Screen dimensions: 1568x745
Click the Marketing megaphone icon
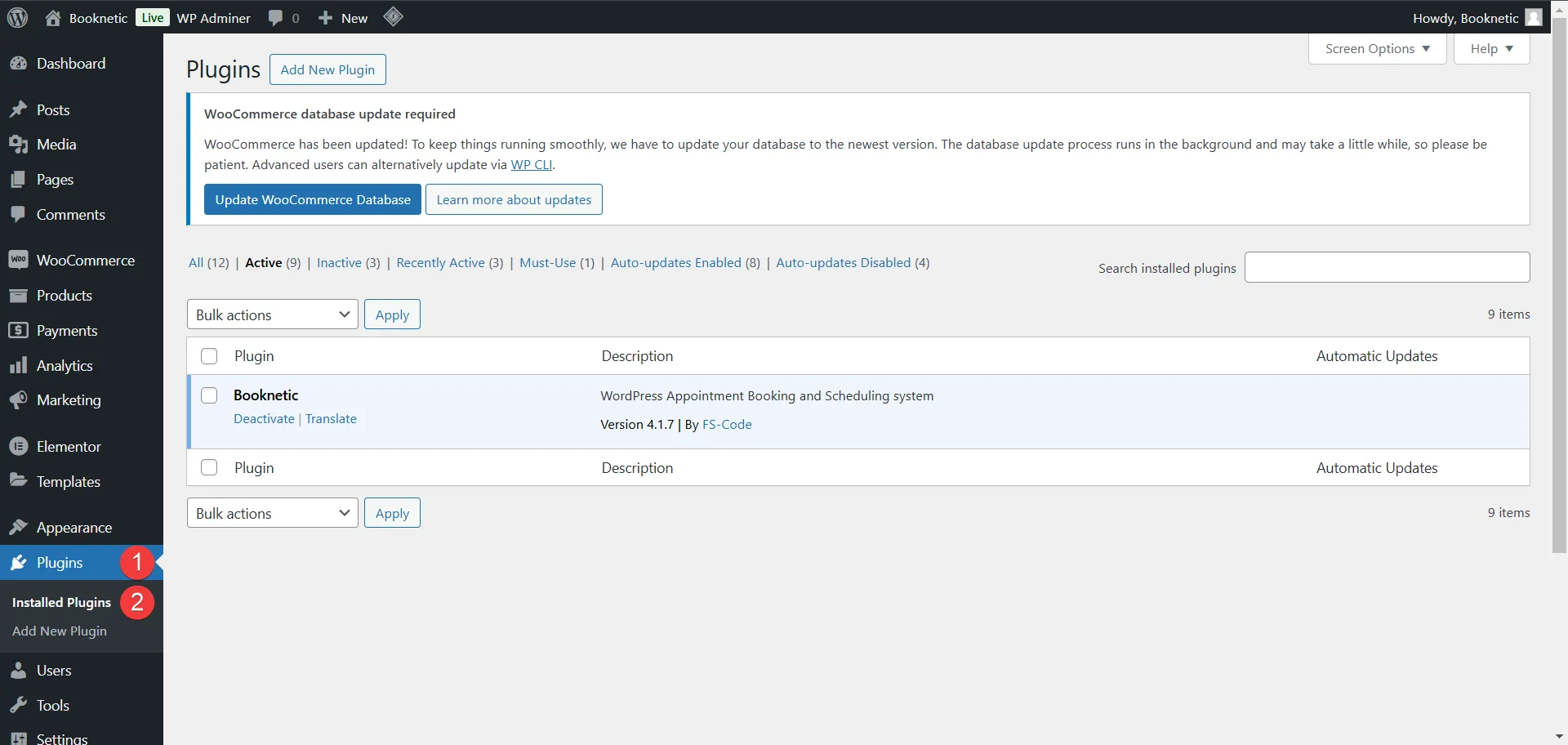(18, 400)
